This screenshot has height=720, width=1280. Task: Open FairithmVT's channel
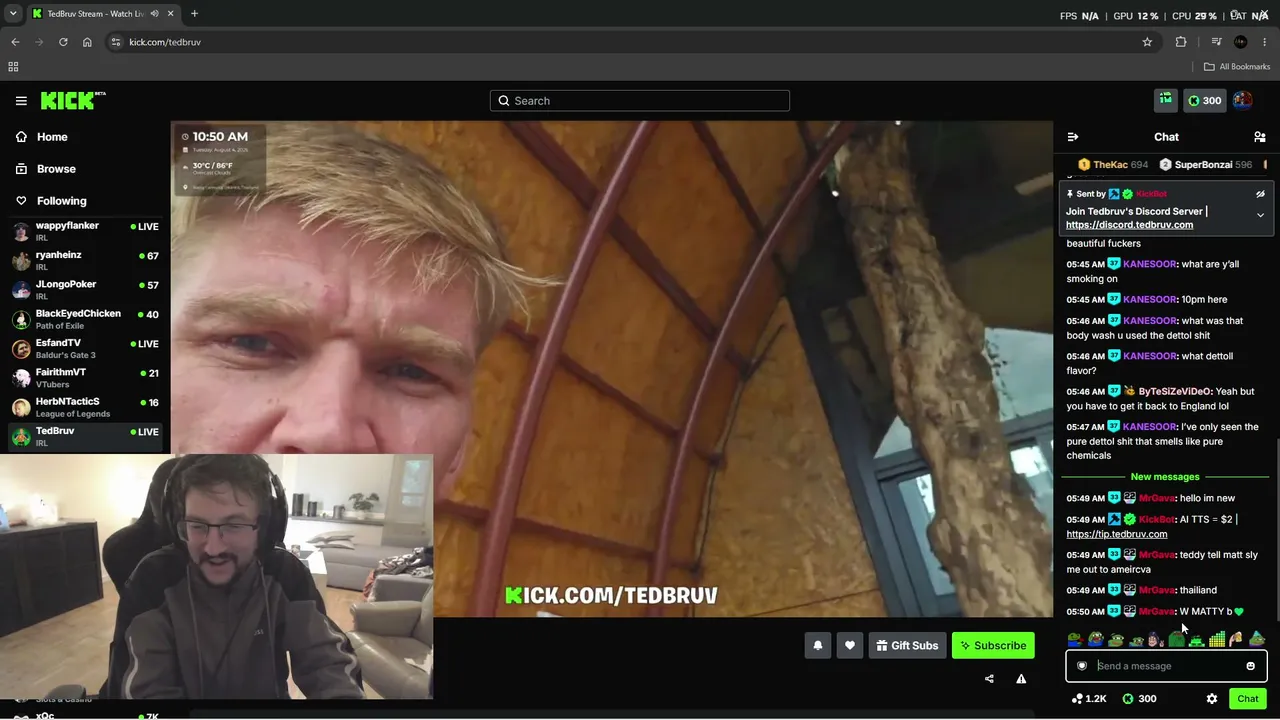click(x=85, y=378)
